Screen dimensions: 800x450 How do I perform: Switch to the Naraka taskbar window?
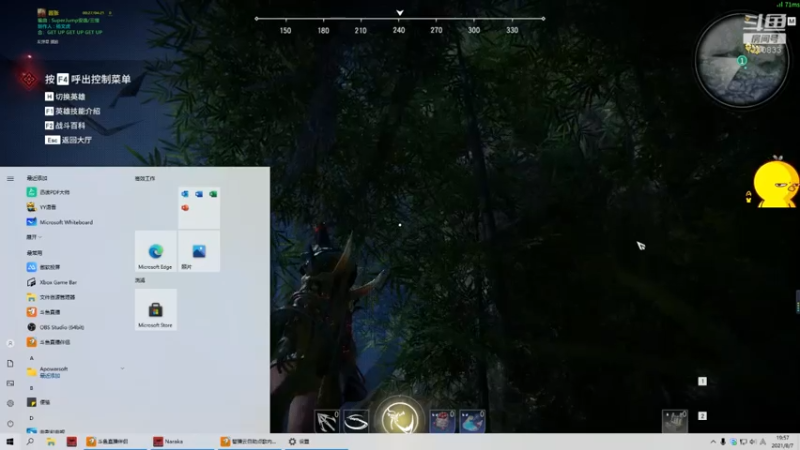click(181, 441)
